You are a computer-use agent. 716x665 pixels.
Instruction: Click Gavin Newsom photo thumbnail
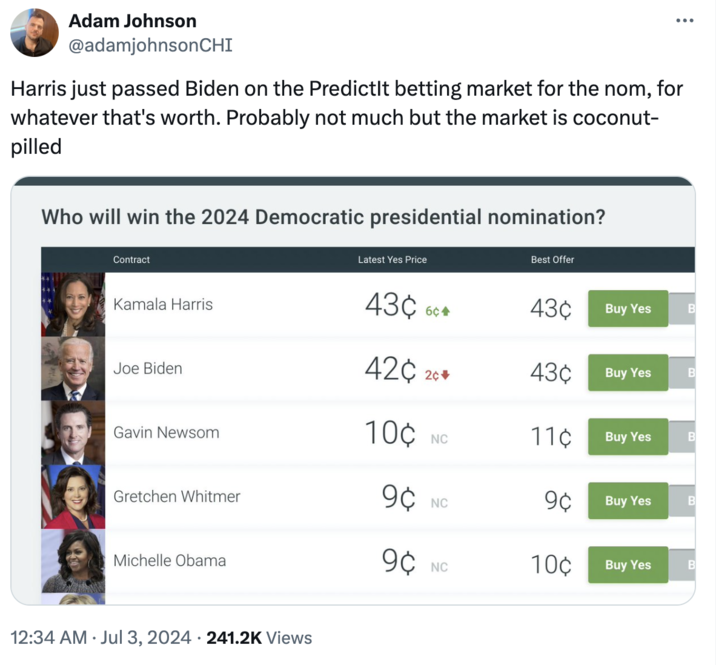73,433
